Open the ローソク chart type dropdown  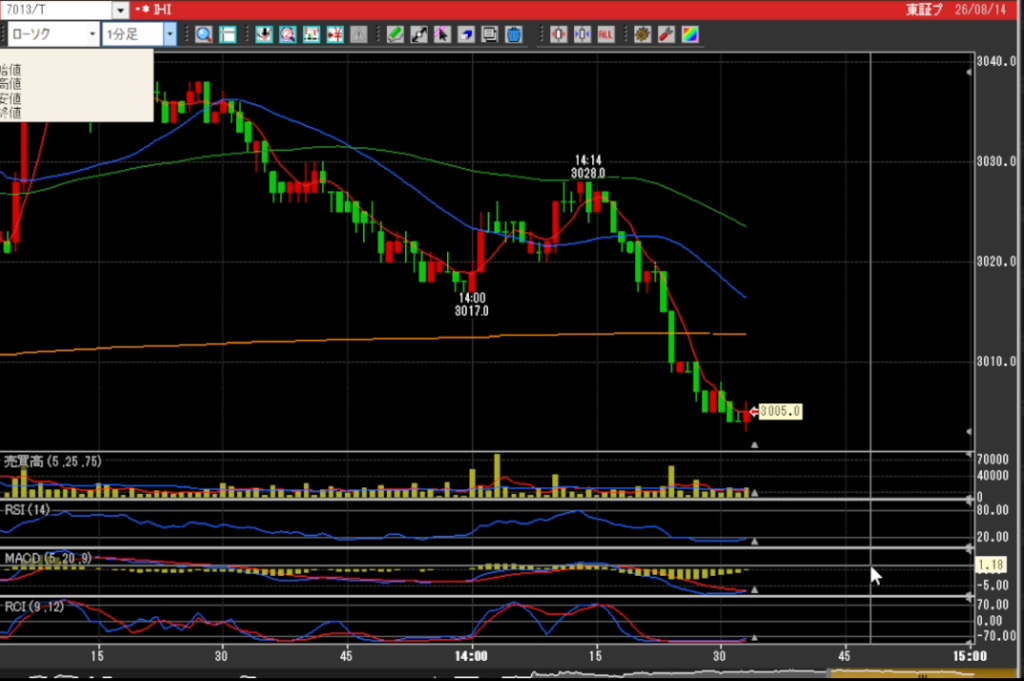point(53,34)
